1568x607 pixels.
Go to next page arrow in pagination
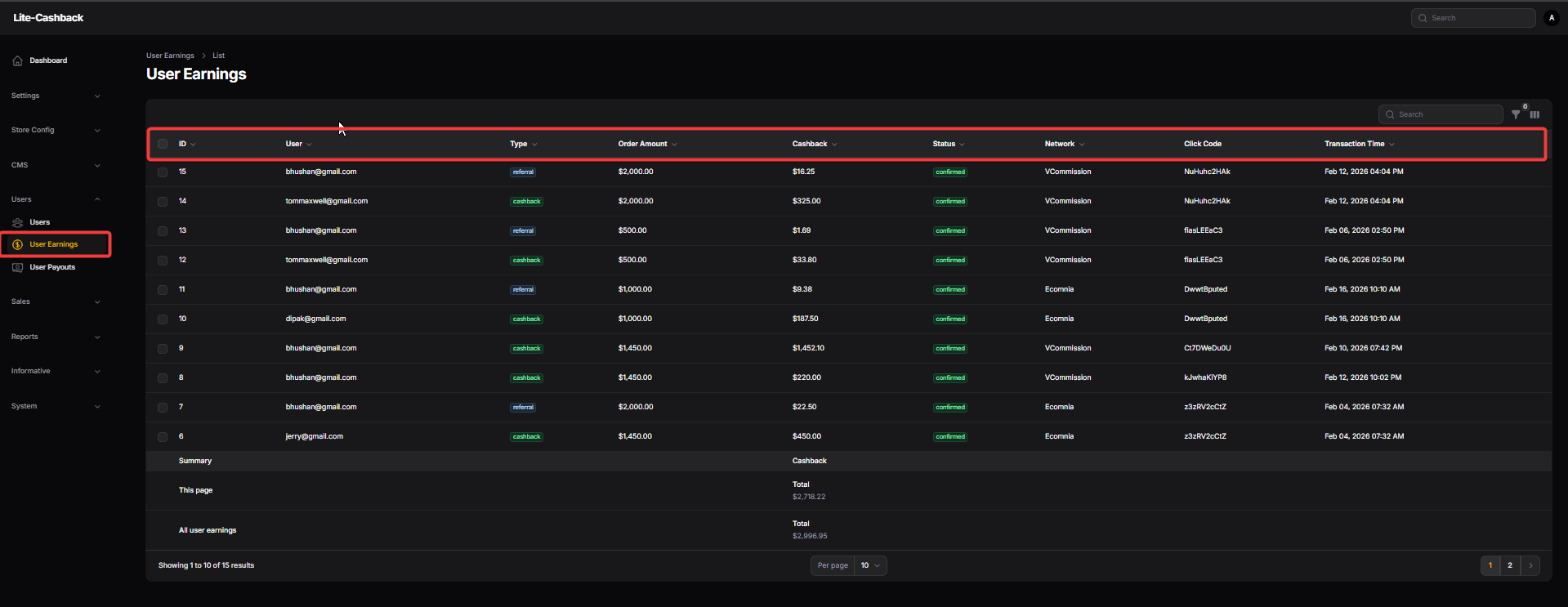tap(1530, 565)
